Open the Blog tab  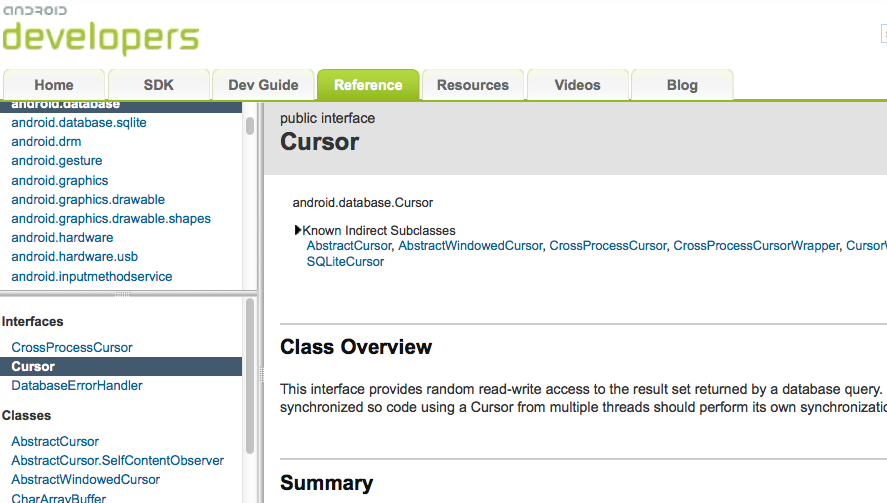tap(682, 85)
